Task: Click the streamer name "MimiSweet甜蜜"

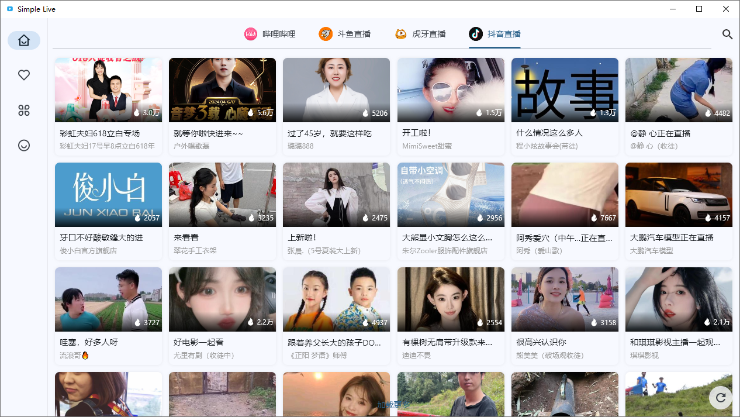Action: (x=427, y=146)
